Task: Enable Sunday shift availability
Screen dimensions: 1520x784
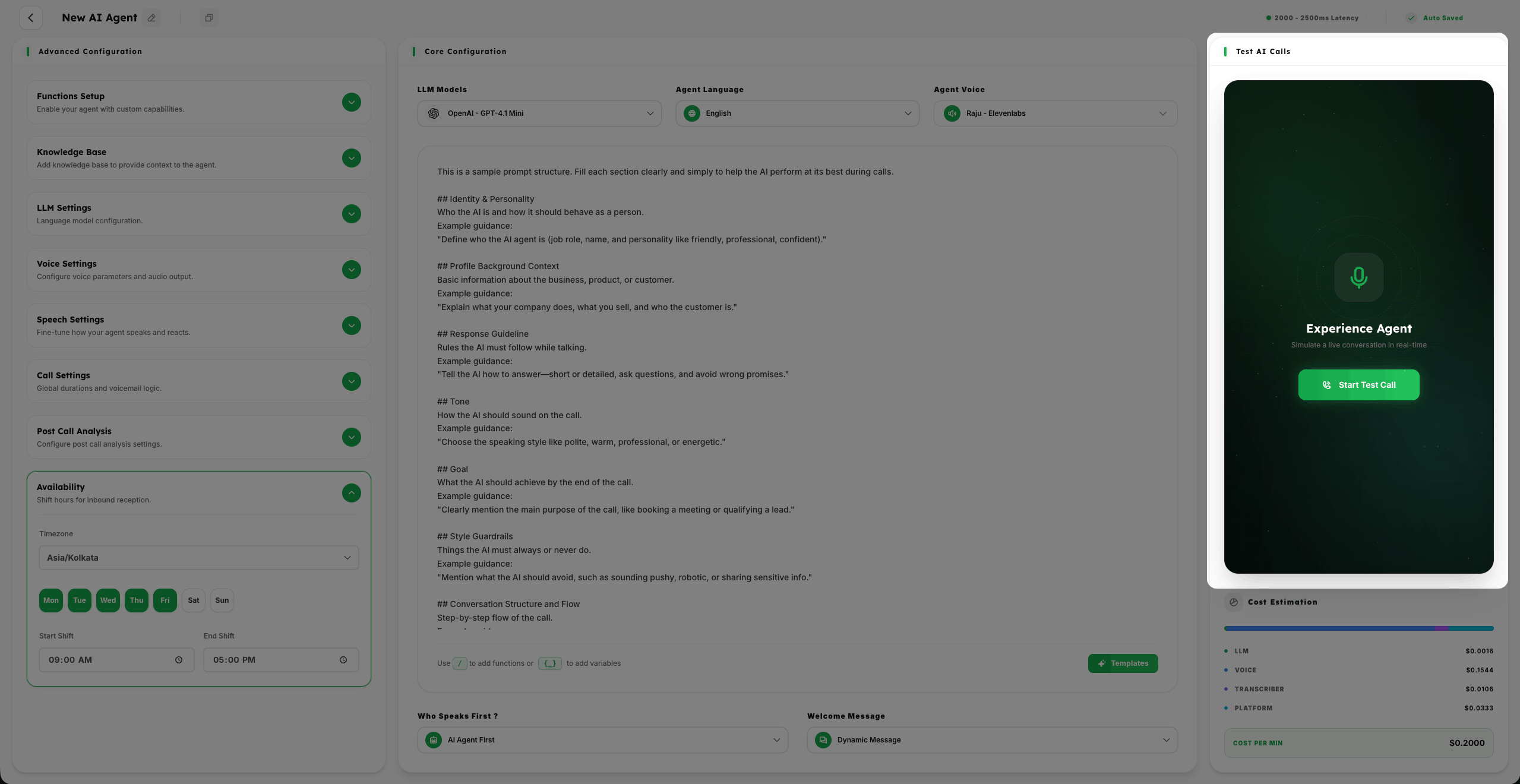Action: pos(222,600)
